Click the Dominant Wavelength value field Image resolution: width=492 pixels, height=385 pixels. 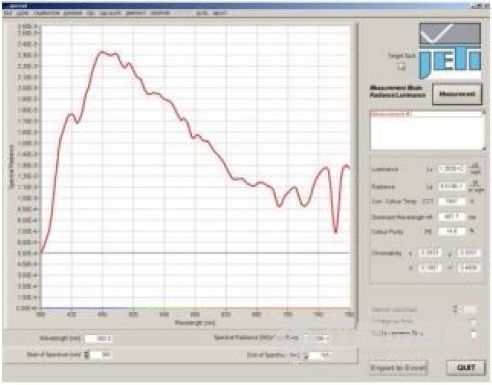pos(451,217)
